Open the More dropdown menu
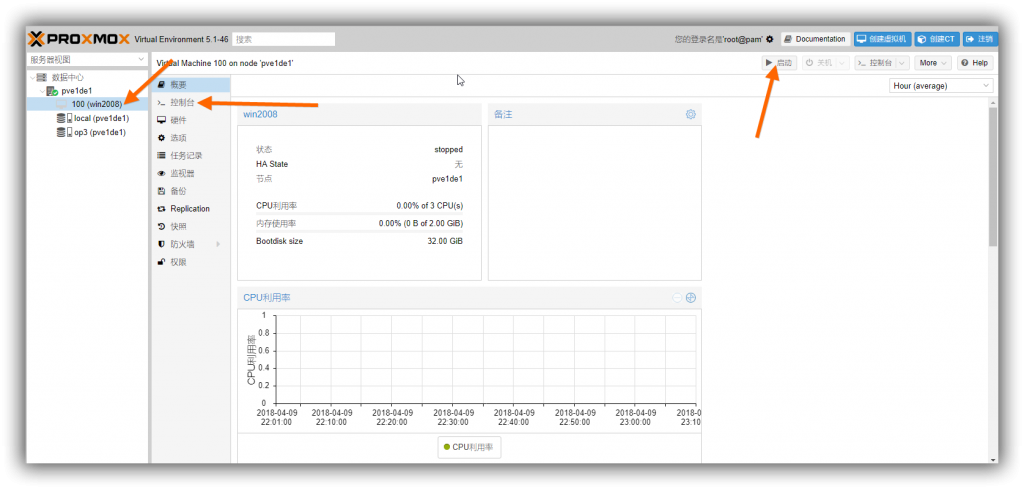 point(933,63)
